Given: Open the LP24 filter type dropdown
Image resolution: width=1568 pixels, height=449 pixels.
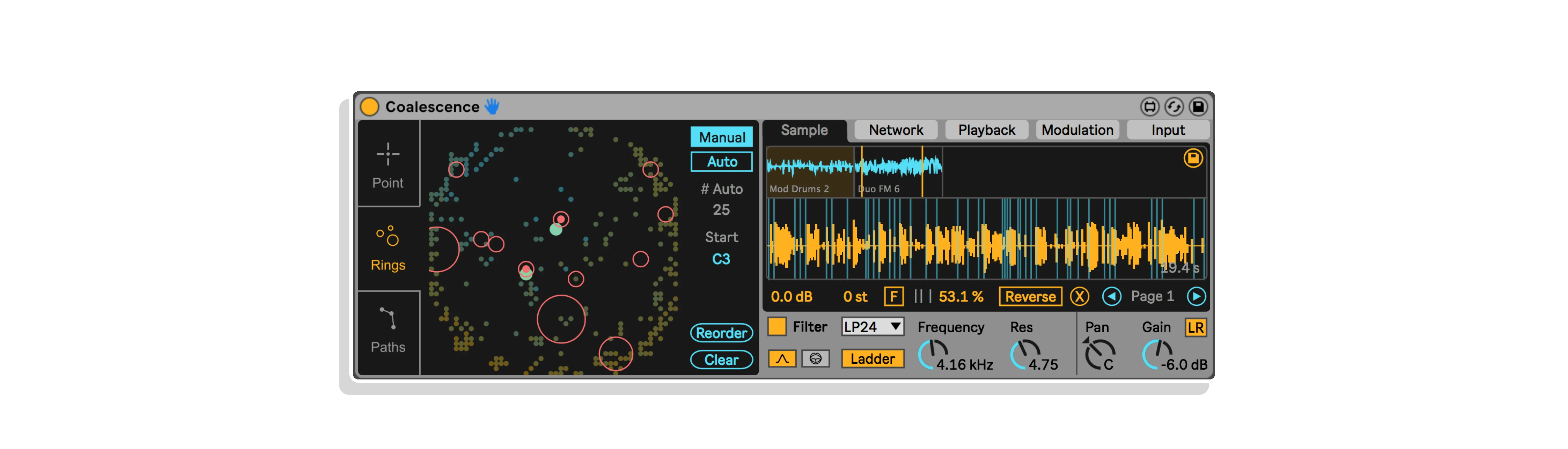Looking at the screenshot, I should click(x=872, y=327).
